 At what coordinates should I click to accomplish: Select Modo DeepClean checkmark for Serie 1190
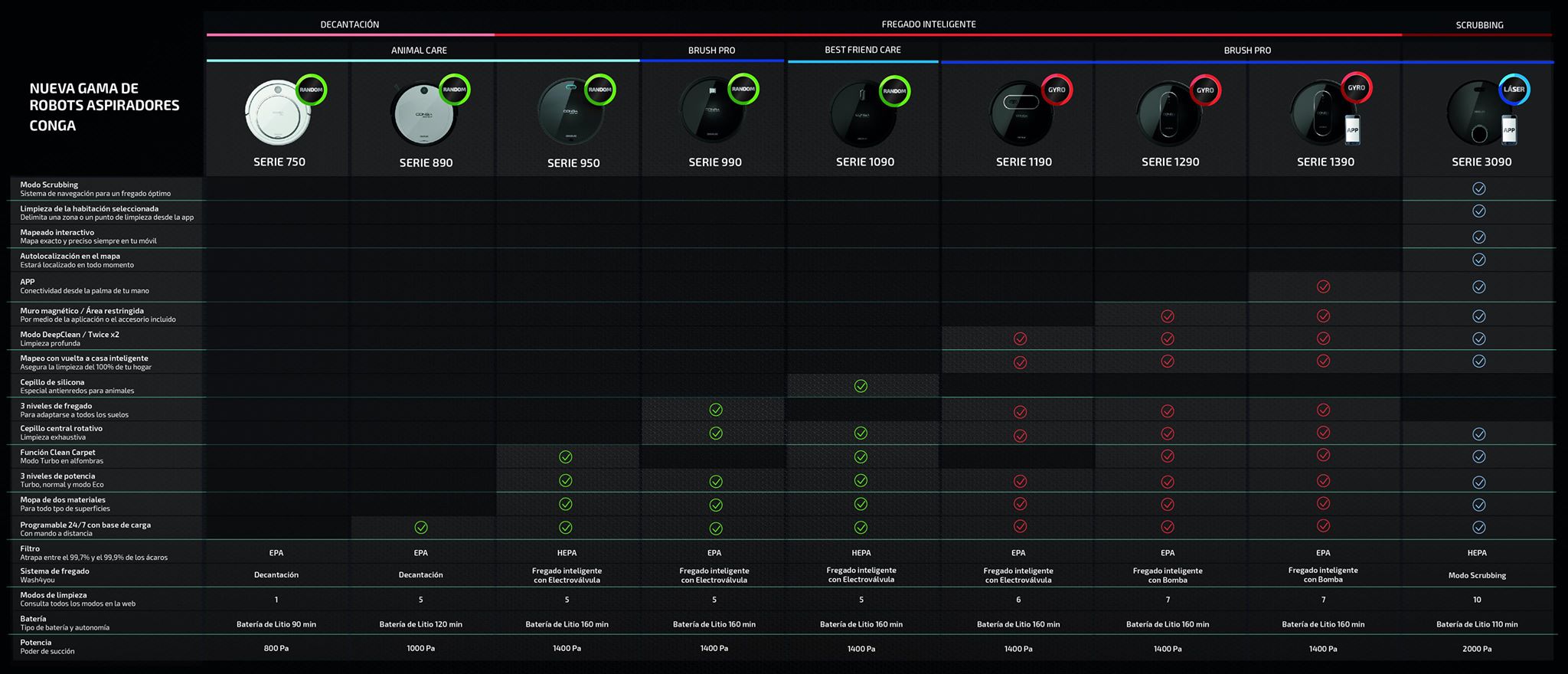[1020, 339]
